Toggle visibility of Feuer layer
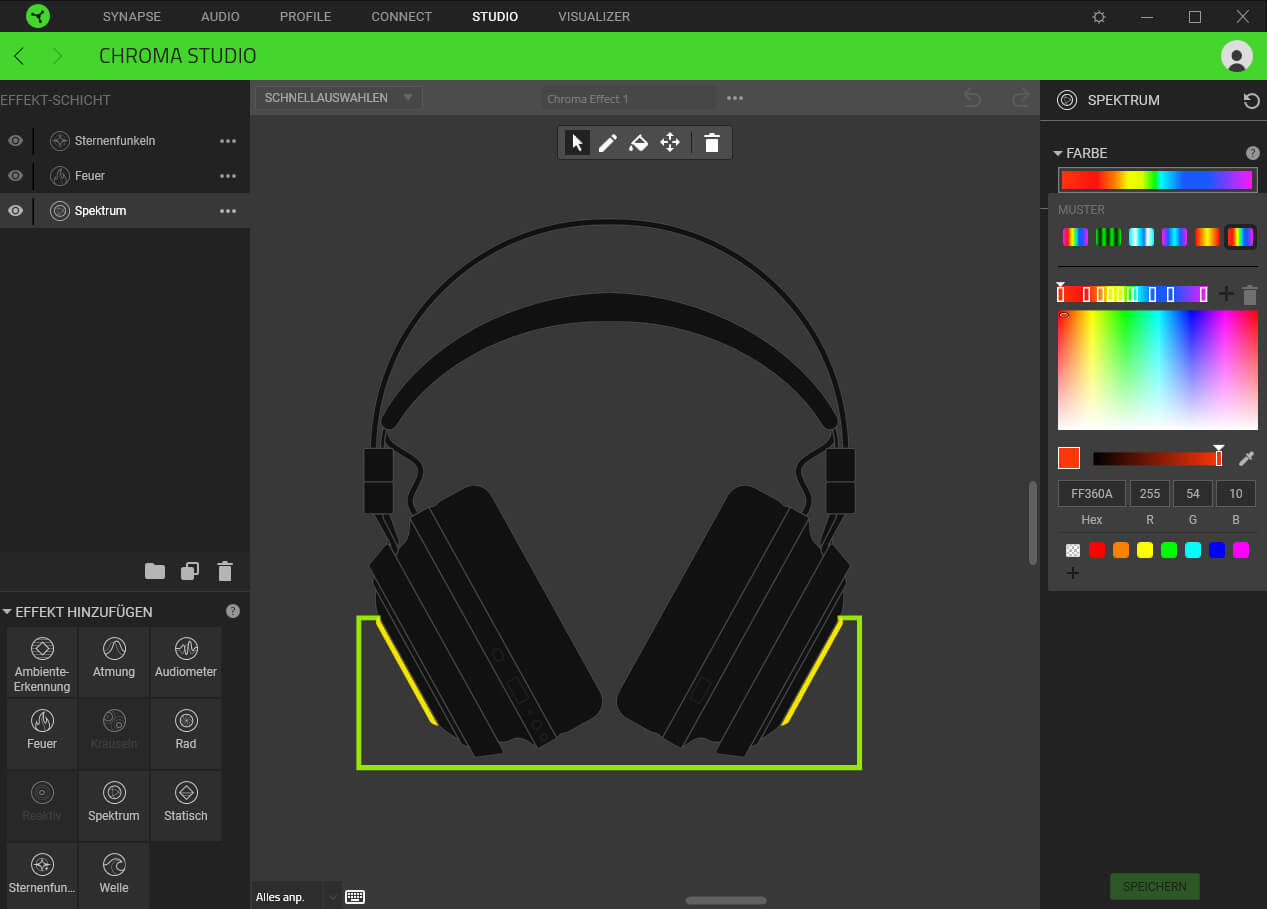Image resolution: width=1267 pixels, height=909 pixels. (15, 176)
